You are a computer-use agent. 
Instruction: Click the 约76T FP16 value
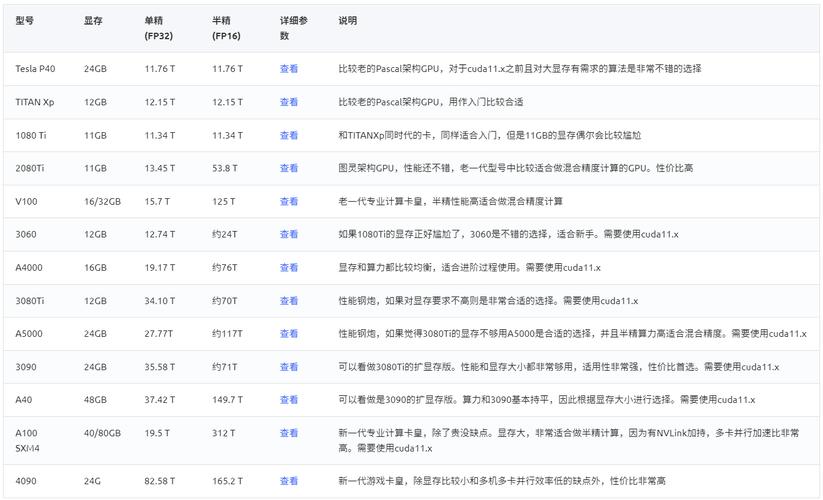point(225,268)
